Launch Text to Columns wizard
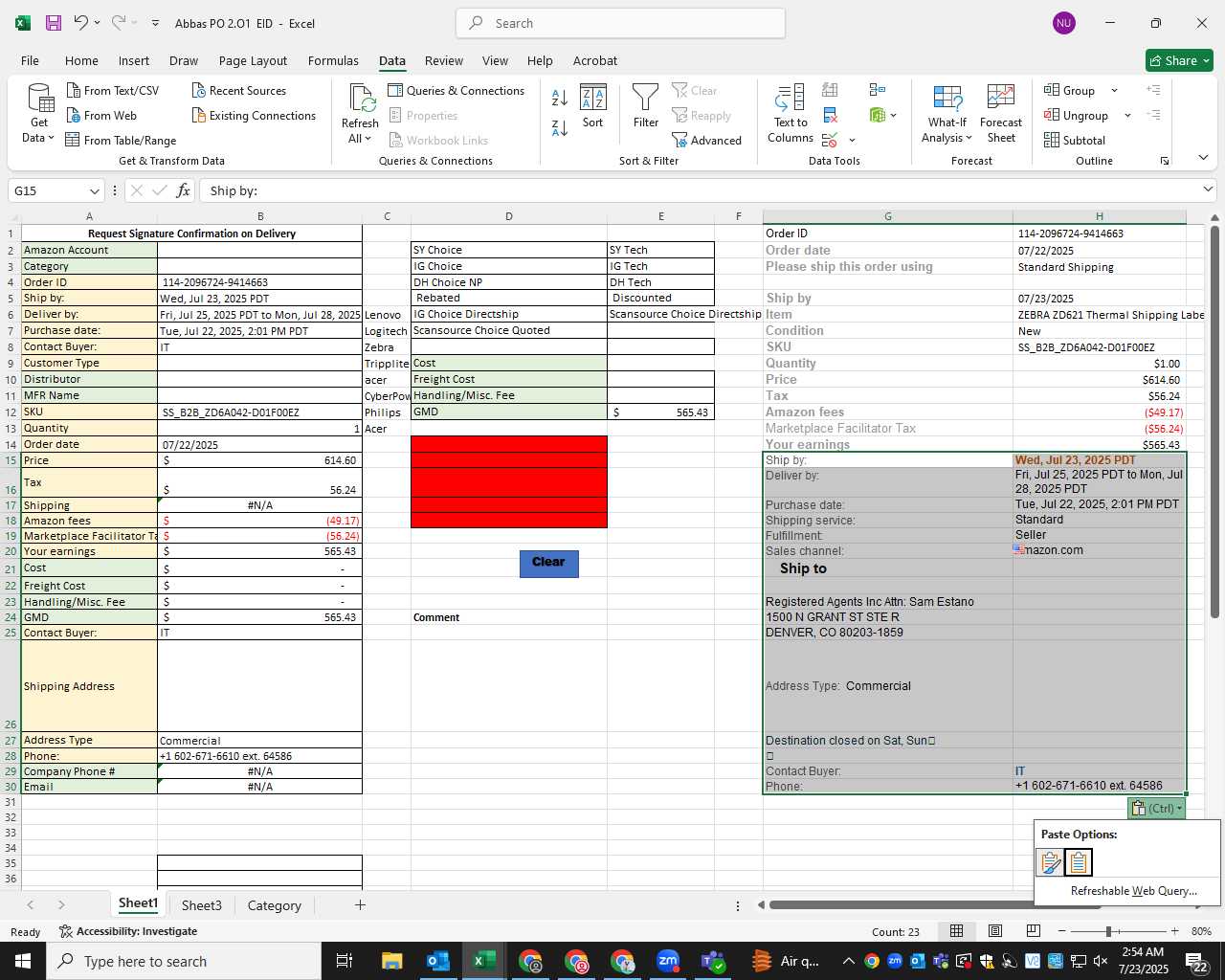 click(x=791, y=114)
